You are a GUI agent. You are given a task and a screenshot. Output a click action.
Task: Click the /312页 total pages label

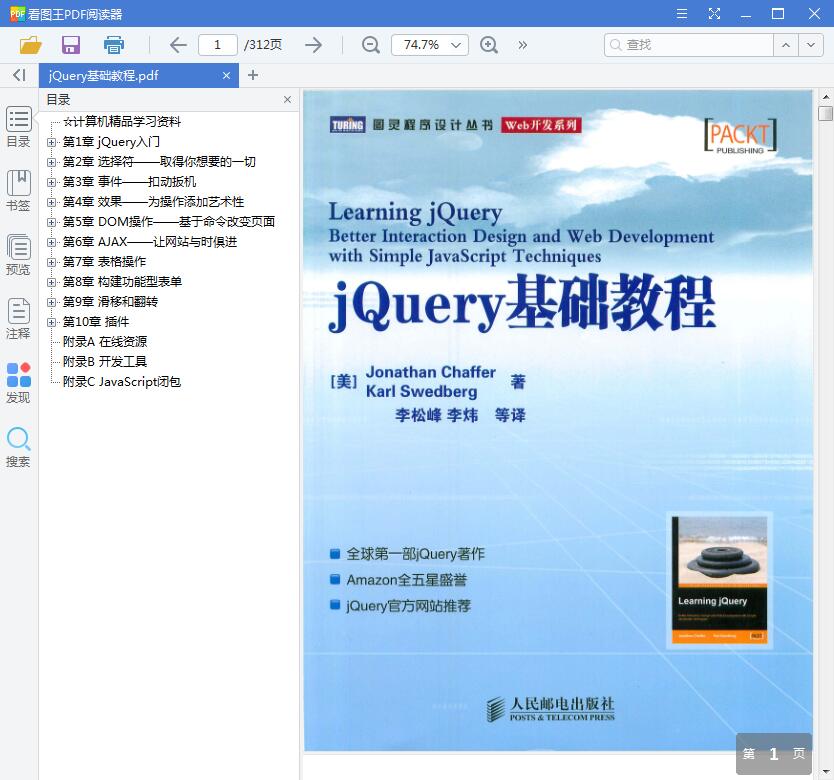tap(263, 45)
